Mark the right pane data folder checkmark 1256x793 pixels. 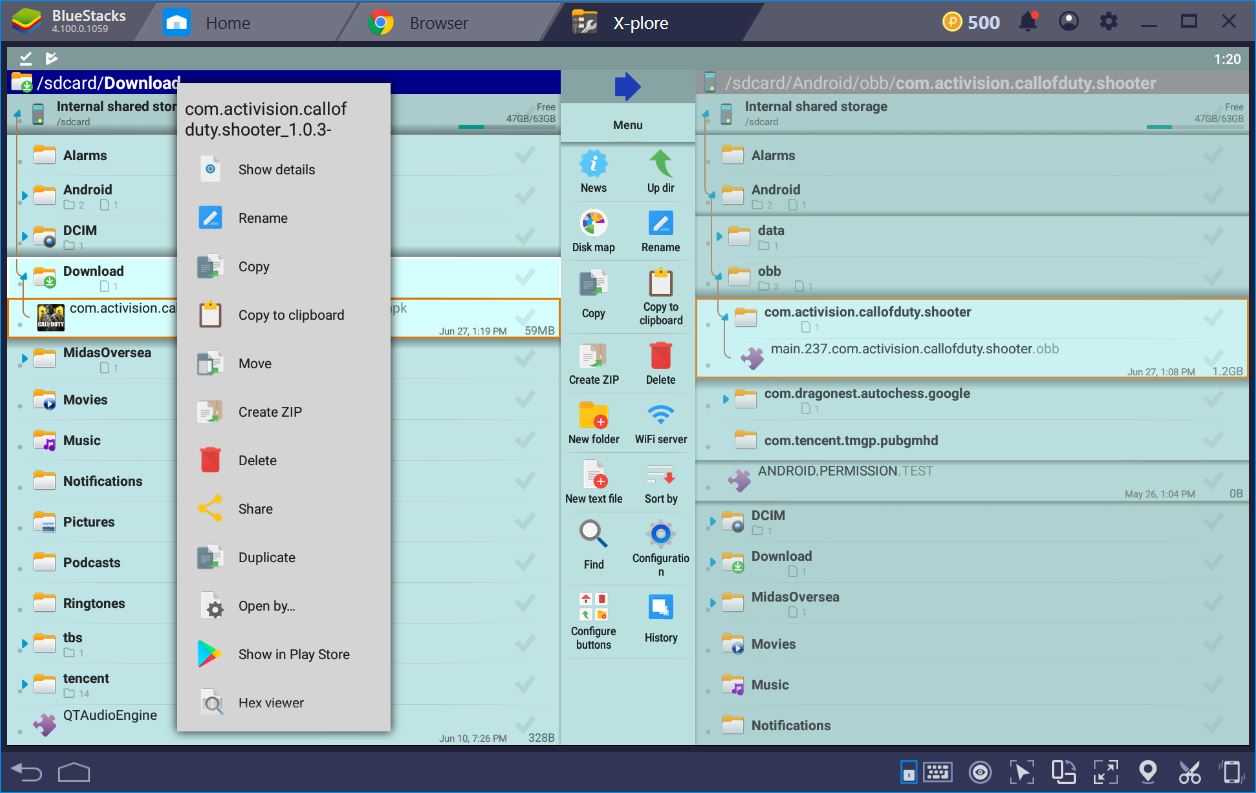click(1213, 237)
